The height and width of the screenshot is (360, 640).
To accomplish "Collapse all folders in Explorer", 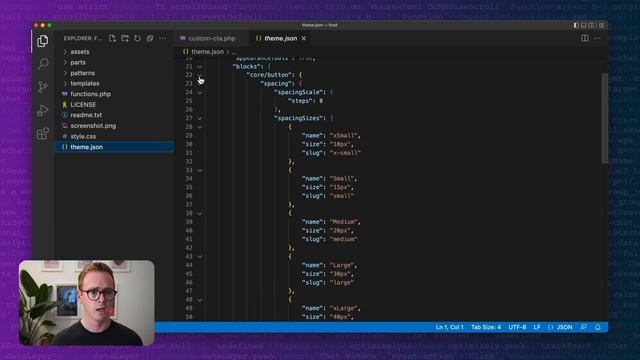I will pyautogui.click(x=150, y=38).
